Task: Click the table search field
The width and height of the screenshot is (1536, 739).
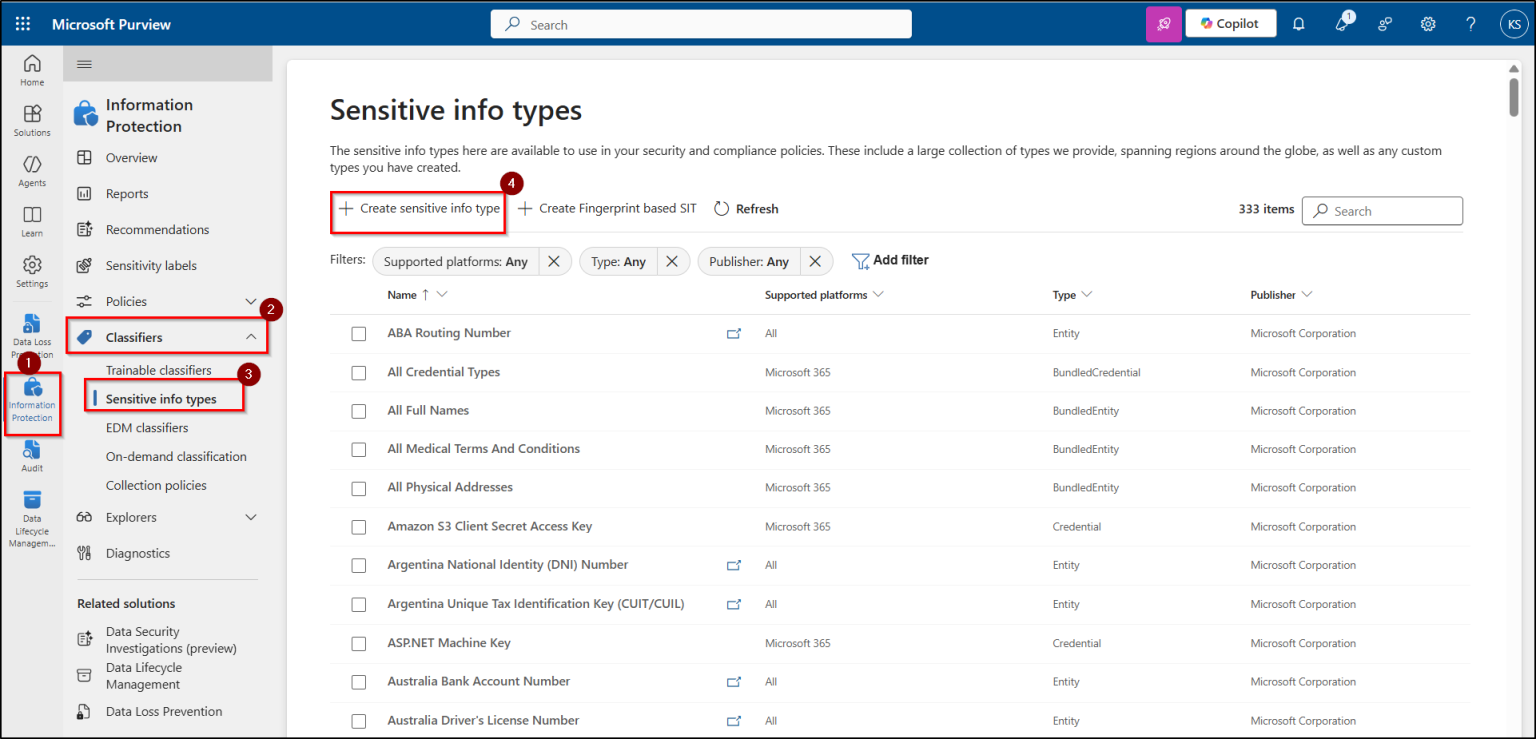Action: click(1382, 210)
